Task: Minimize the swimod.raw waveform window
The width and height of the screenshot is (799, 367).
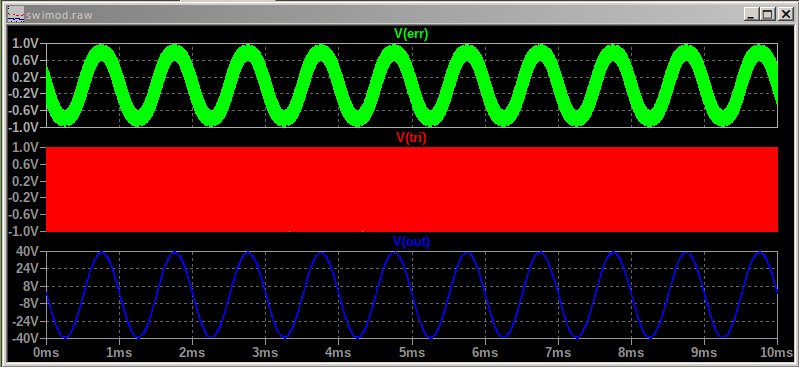Action: tap(751, 14)
